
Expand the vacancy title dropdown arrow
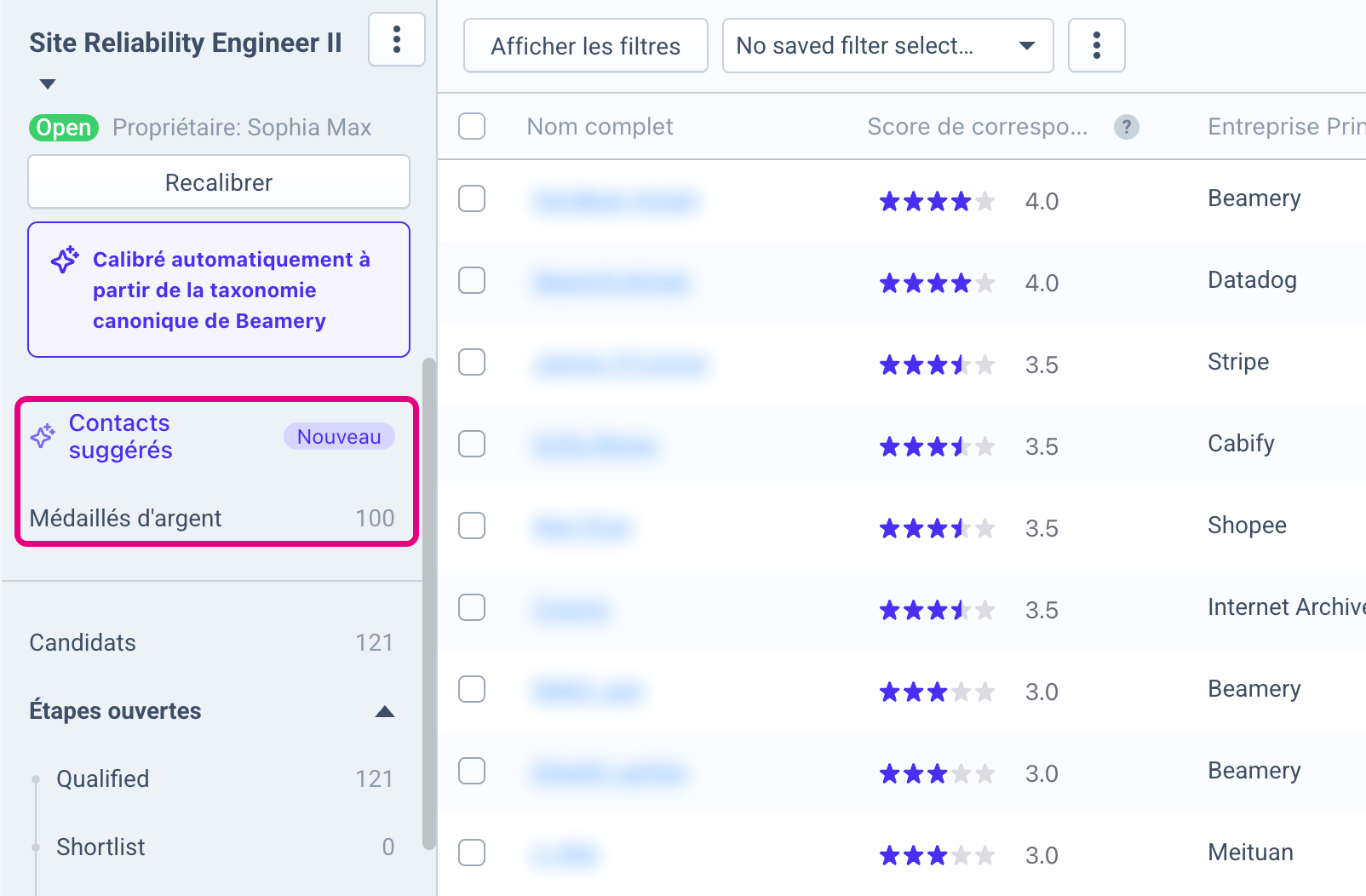(47, 84)
